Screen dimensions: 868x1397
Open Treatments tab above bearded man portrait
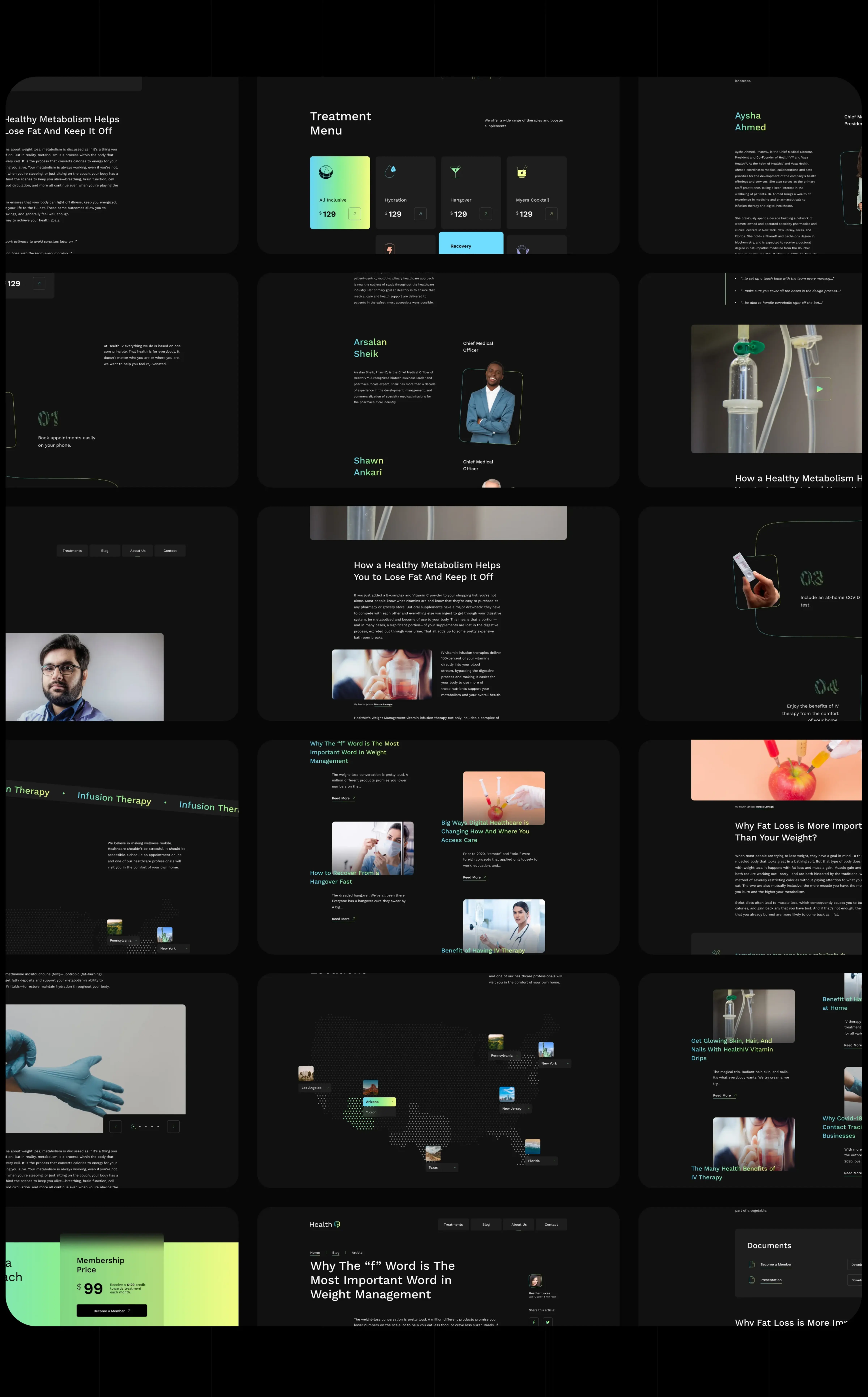click(x=72, y=550)
